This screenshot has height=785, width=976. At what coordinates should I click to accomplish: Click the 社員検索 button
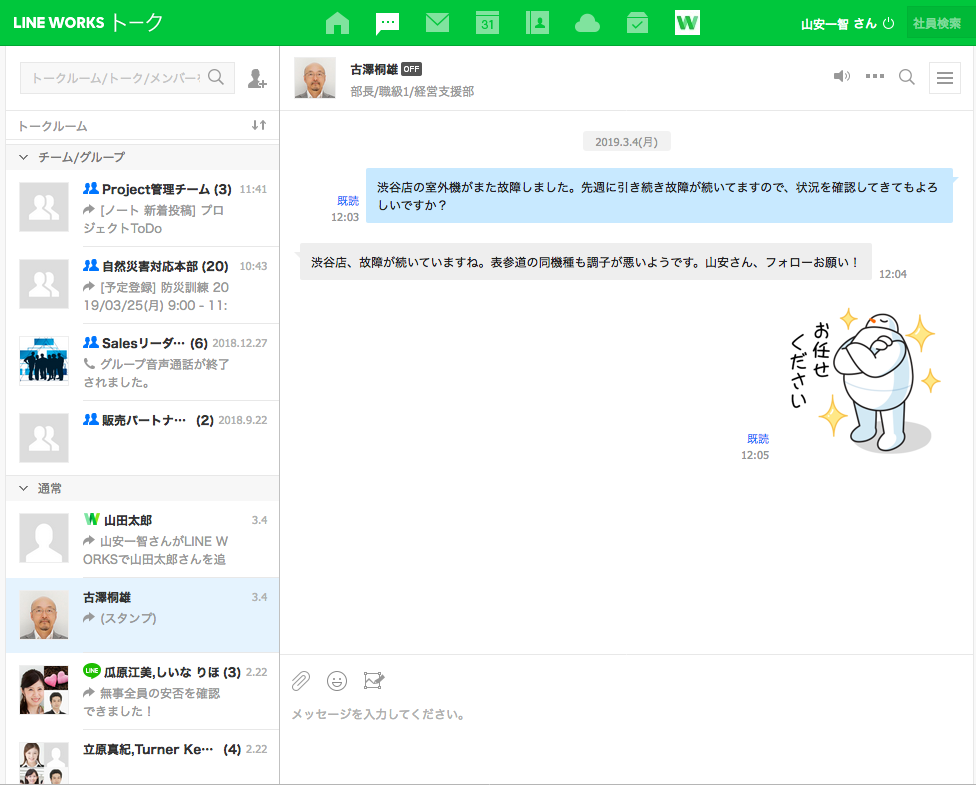coord(937,23)
